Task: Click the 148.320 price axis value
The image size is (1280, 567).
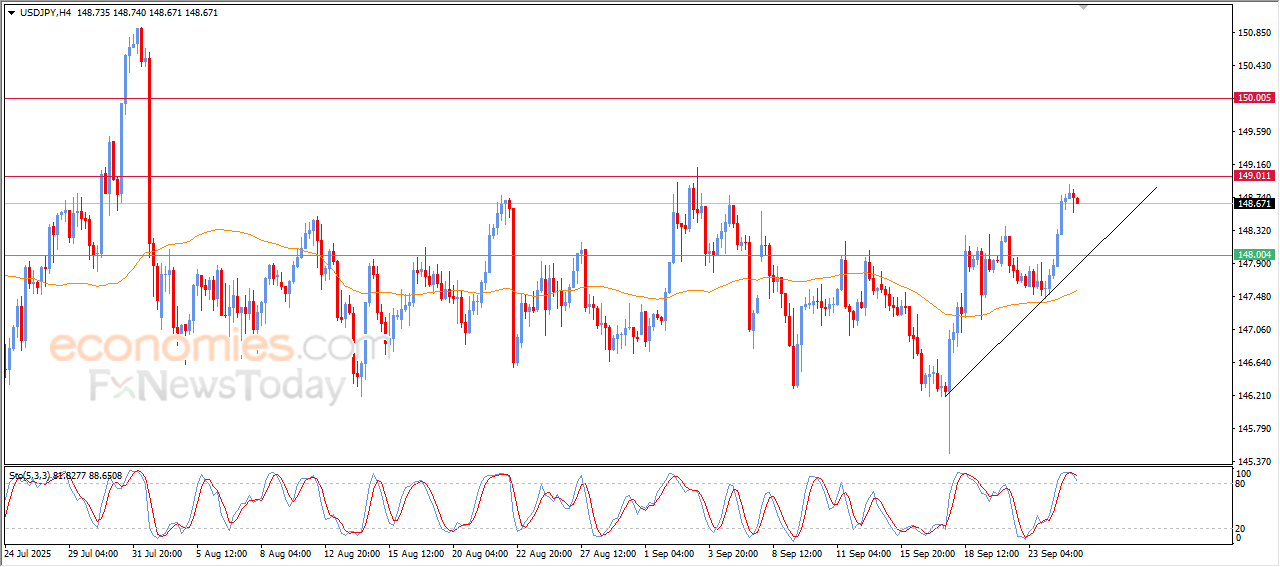Action: [1254, 231]
